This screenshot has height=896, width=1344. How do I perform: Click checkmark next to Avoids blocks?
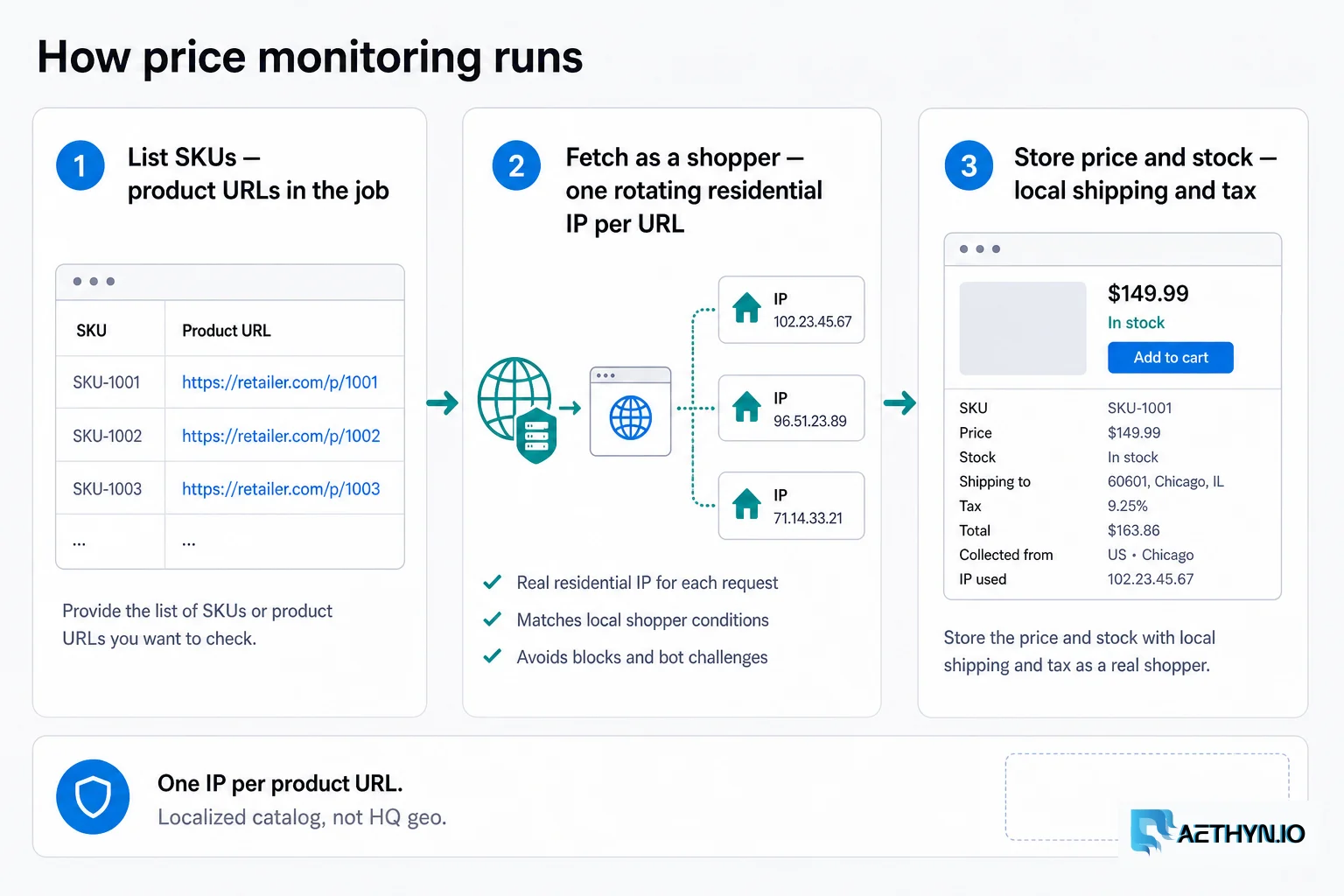coord(493,656)
